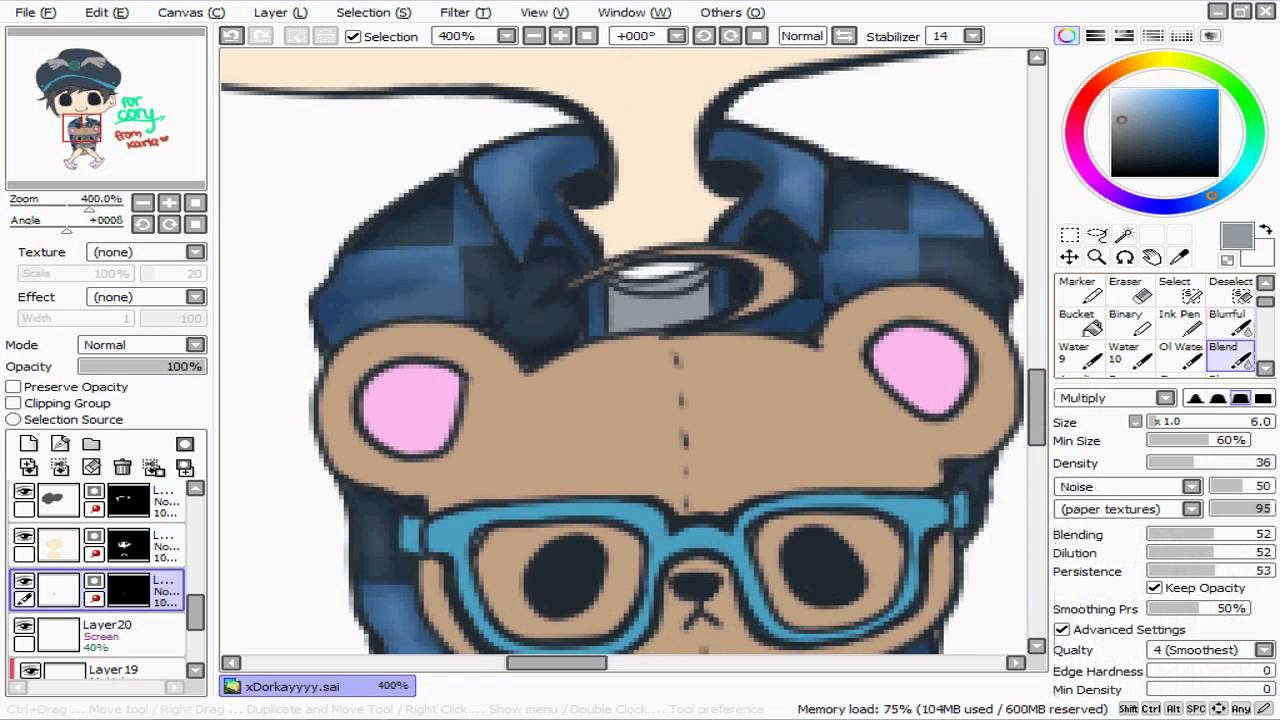1280x720 pixels.
Task: Create a new linework layer
Action: [60, 444]
